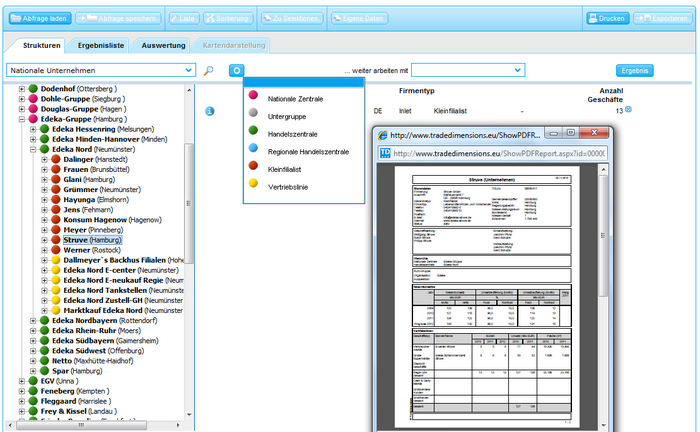
Task: Click the blue legend toggle icon
Action: click(x=236, y=70)
